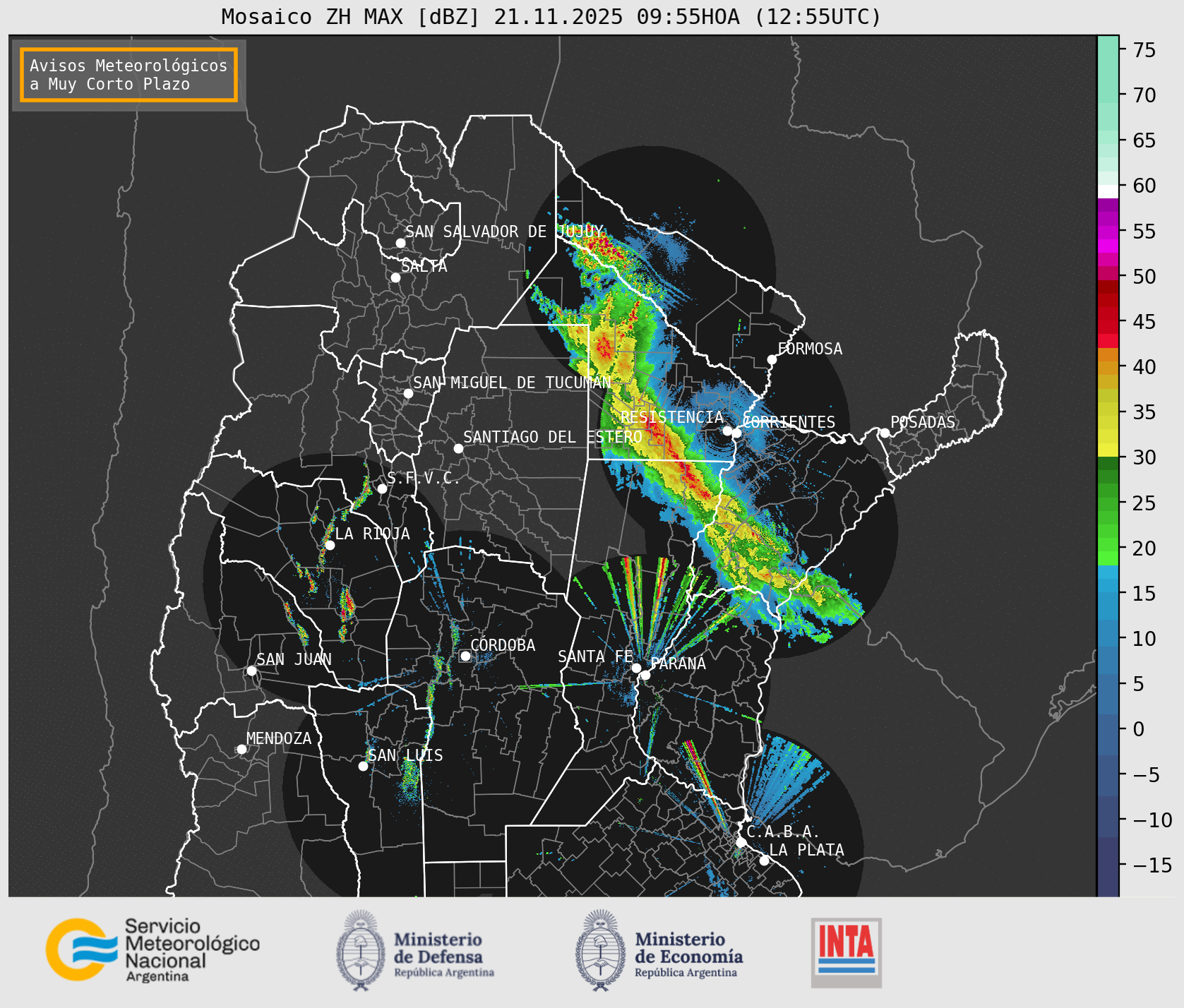1184x1008 pixels.
Task: Click the Avisos Meteorológicos a Muy Corto Plazo box
Action: 128,75
